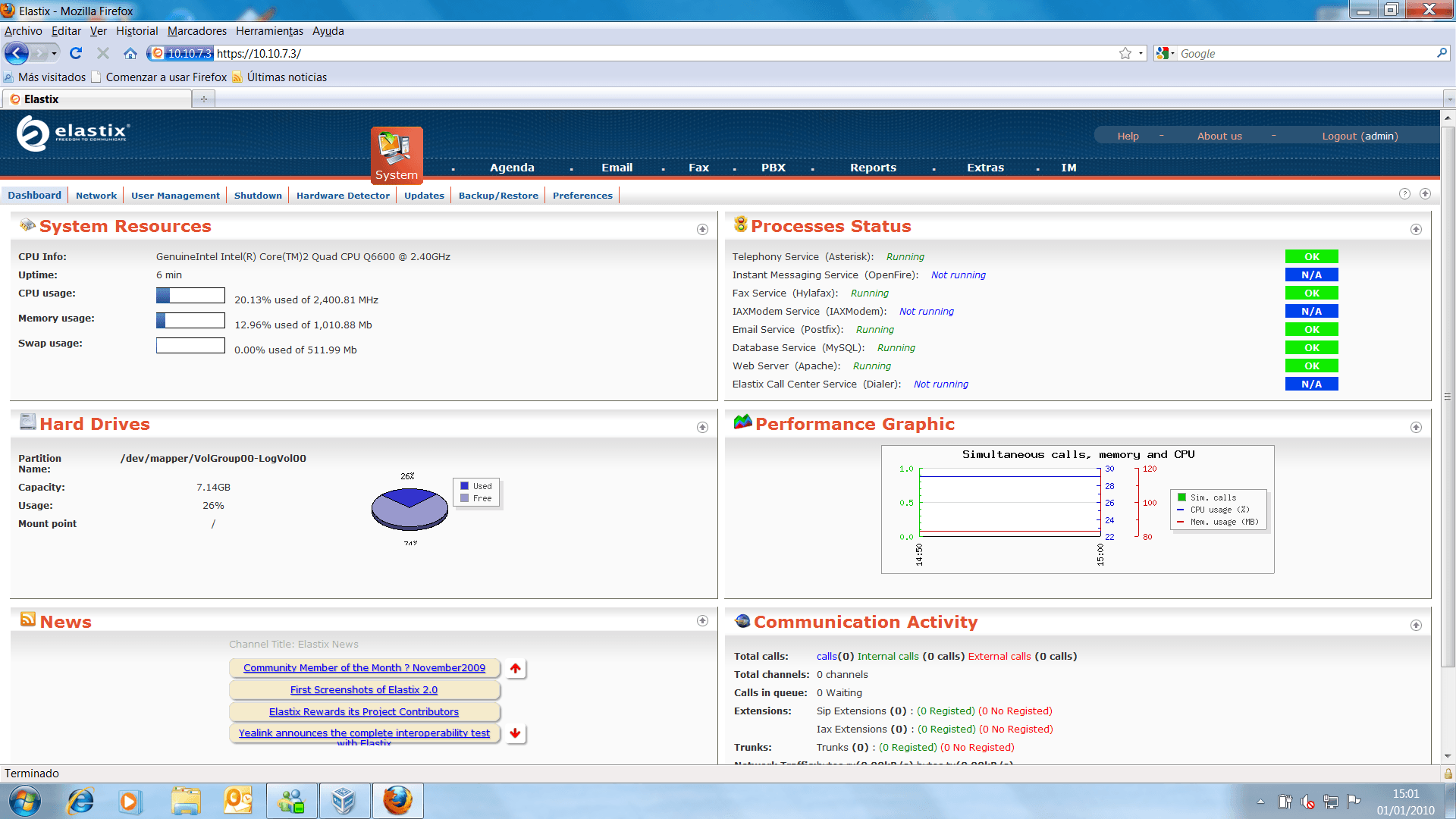Viewport: 1456px width, 819px height.
Task: Open Internet Explorer from taskbar
Action: coord(80,801)
